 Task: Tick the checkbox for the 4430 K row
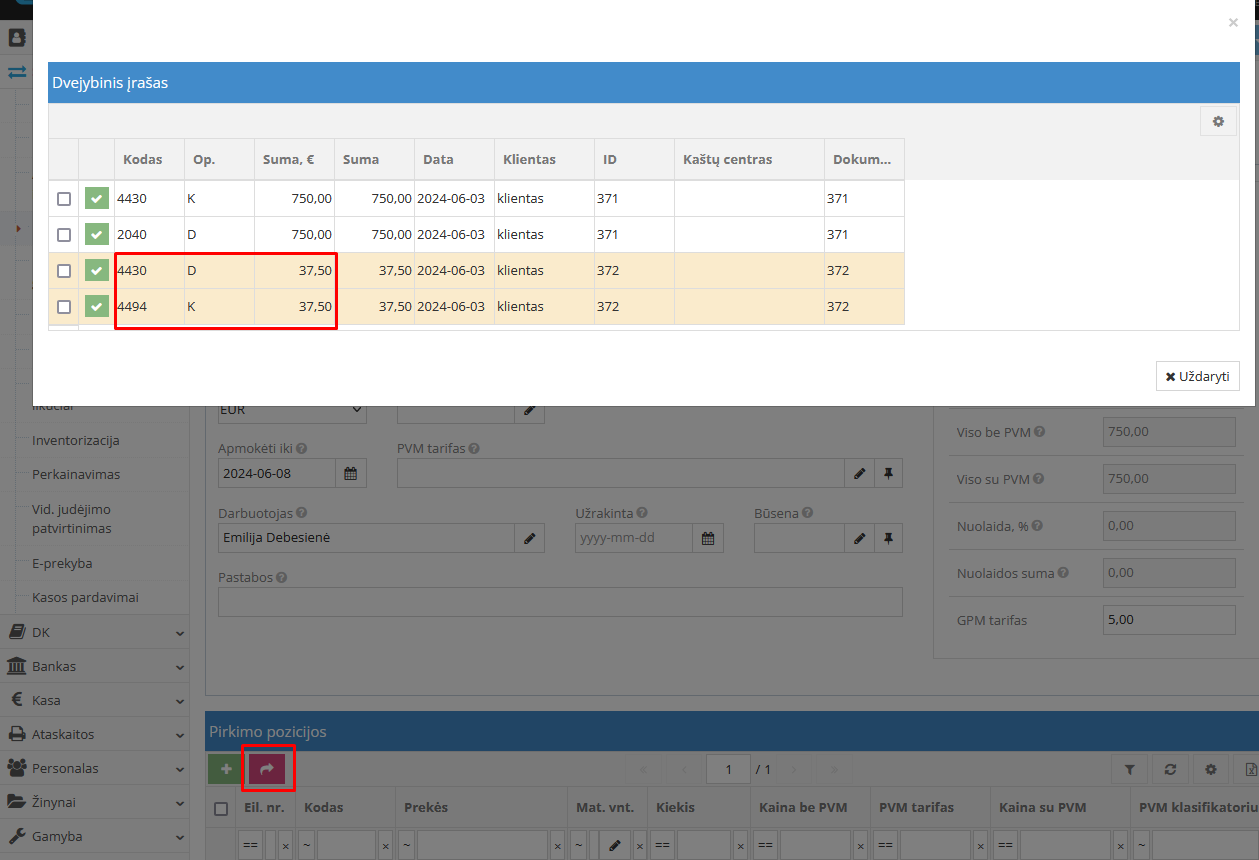tap(64, 199)
